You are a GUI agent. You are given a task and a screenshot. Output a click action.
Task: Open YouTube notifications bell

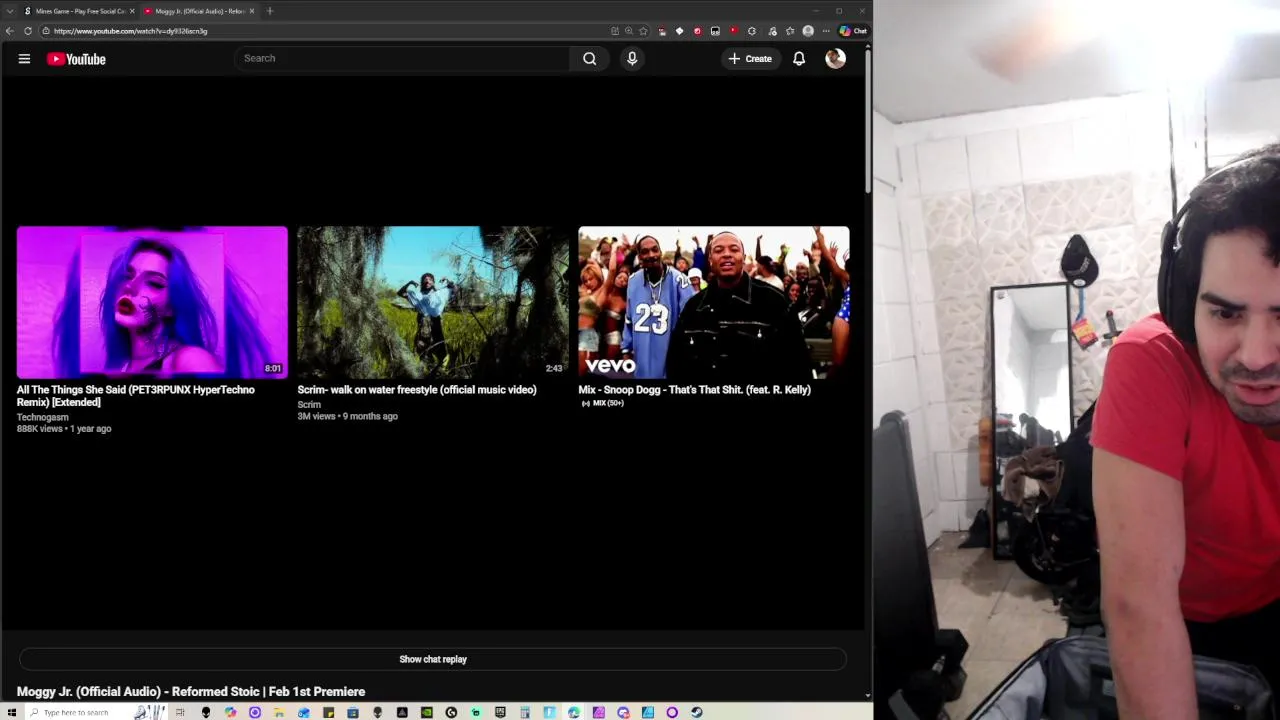799,59
